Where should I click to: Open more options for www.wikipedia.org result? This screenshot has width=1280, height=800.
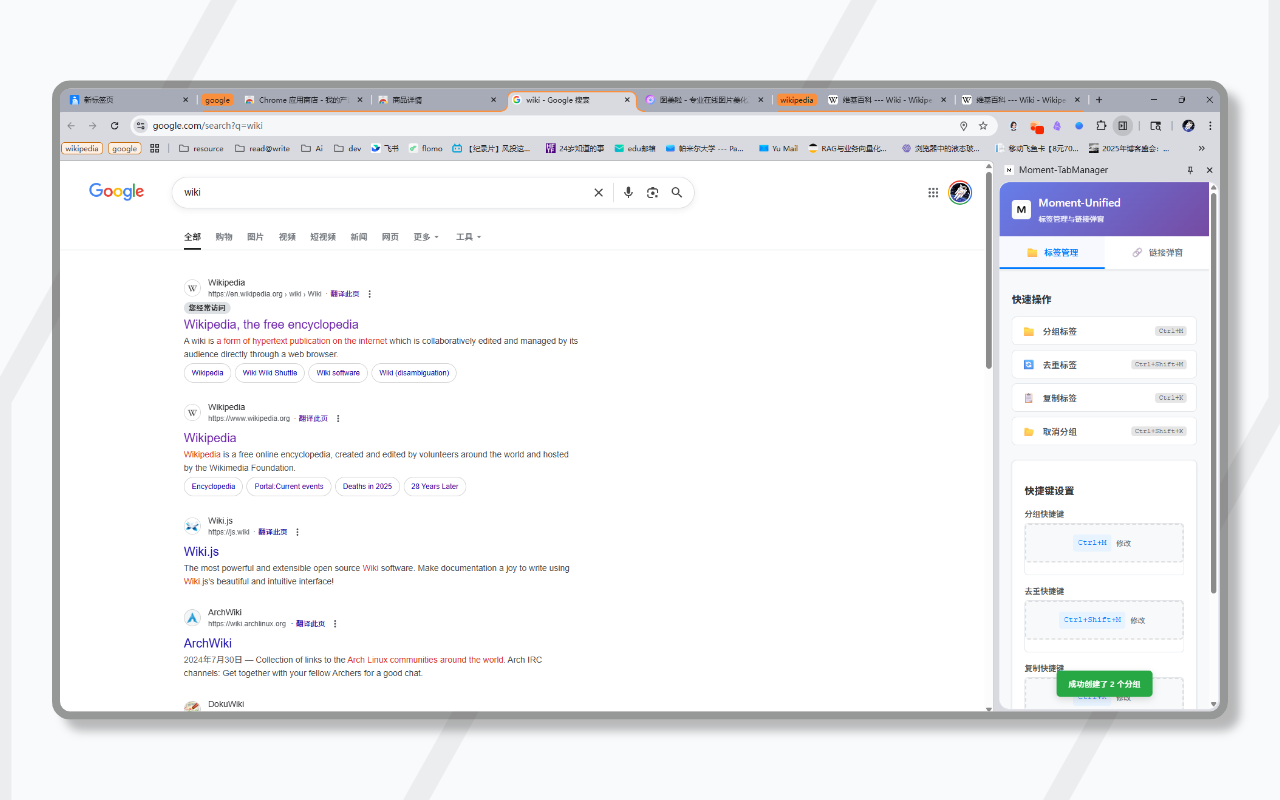coord(338,419)
